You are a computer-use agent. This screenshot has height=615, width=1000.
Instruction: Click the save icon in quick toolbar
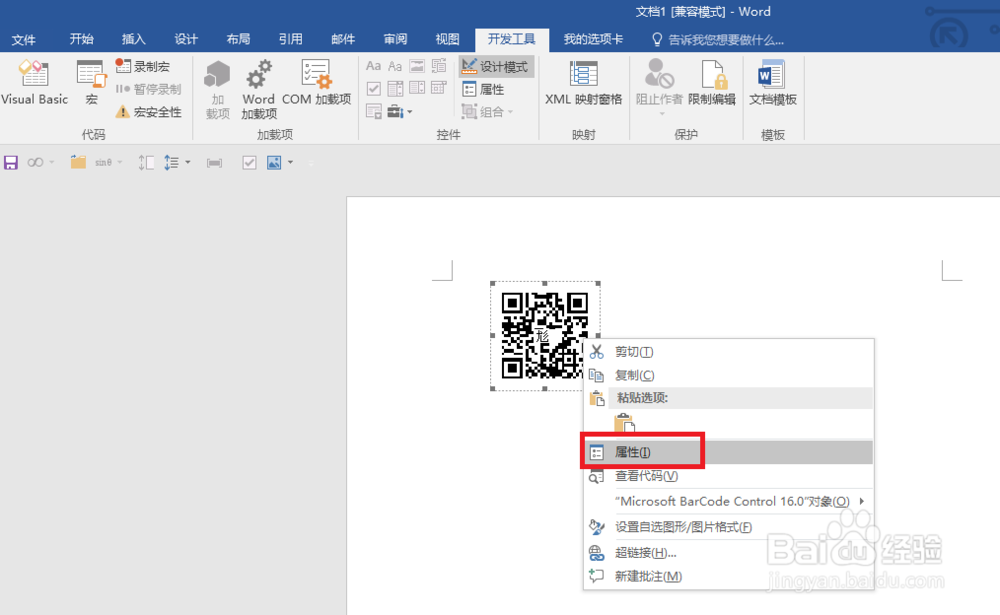(x=11, y=163)
